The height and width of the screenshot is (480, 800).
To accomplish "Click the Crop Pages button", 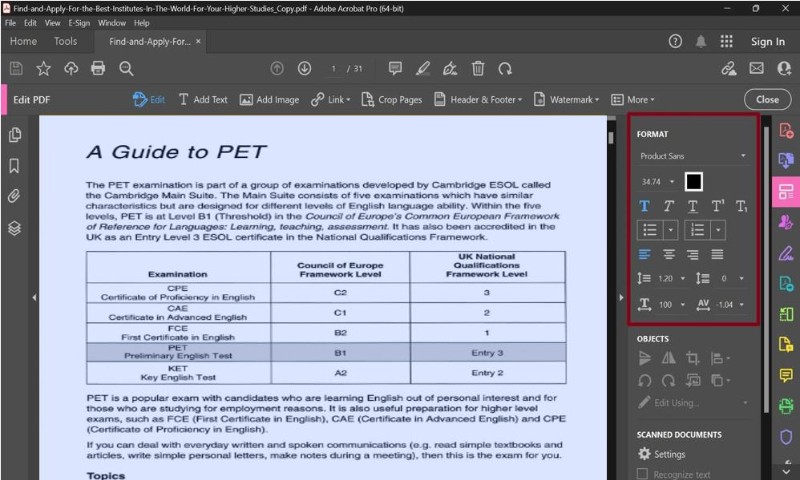I will 392,99.
